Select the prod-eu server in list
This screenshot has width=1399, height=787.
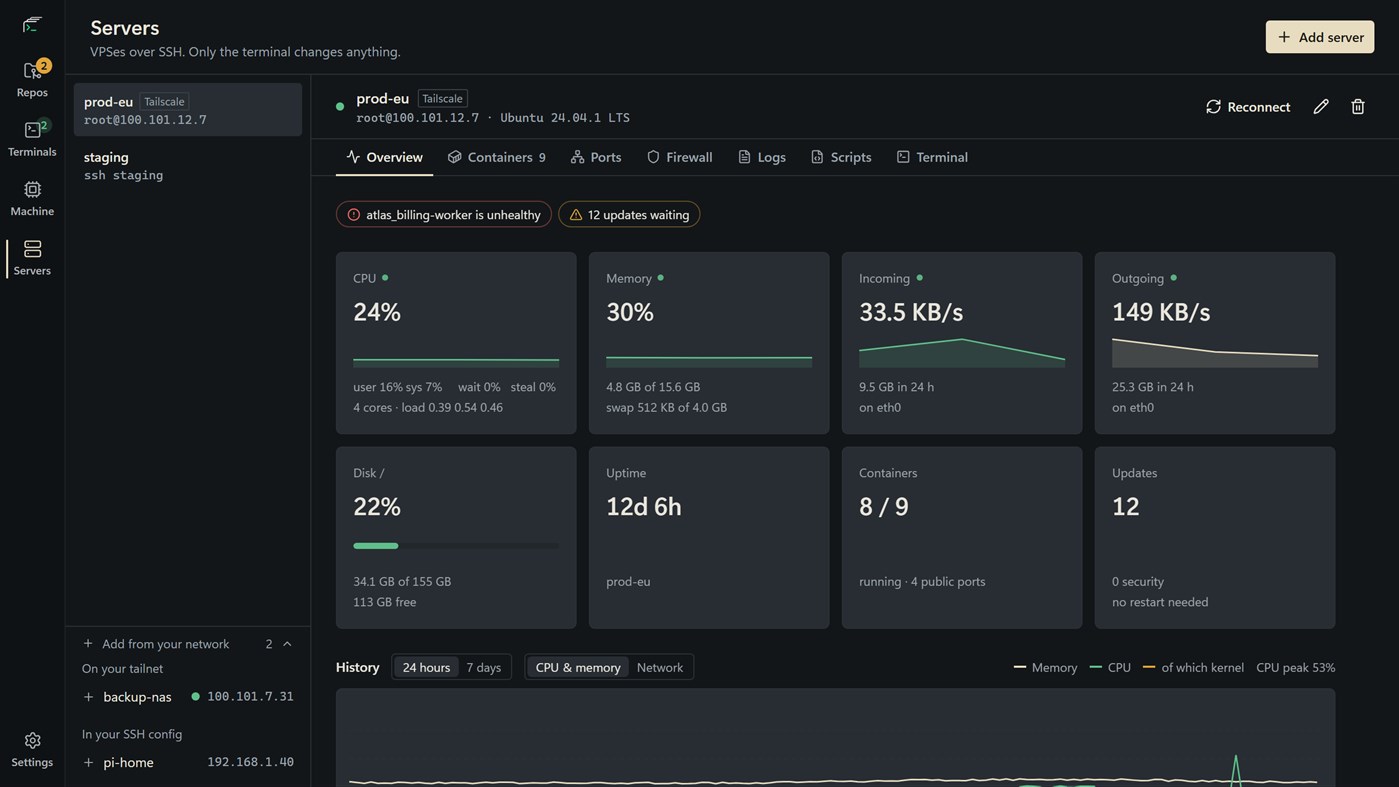188,110
